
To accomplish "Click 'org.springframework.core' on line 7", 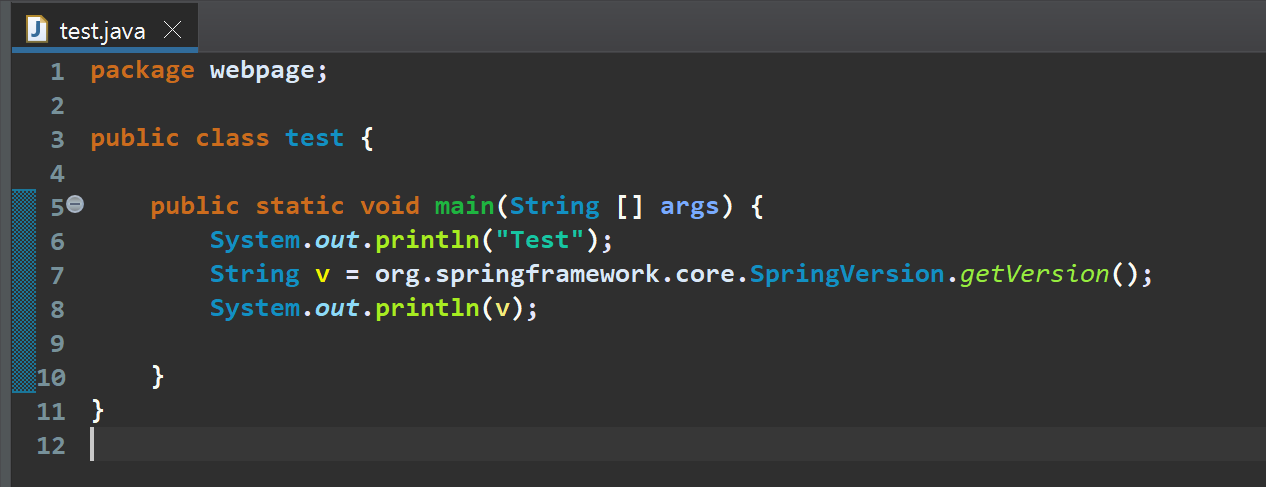I will [554, 274].
